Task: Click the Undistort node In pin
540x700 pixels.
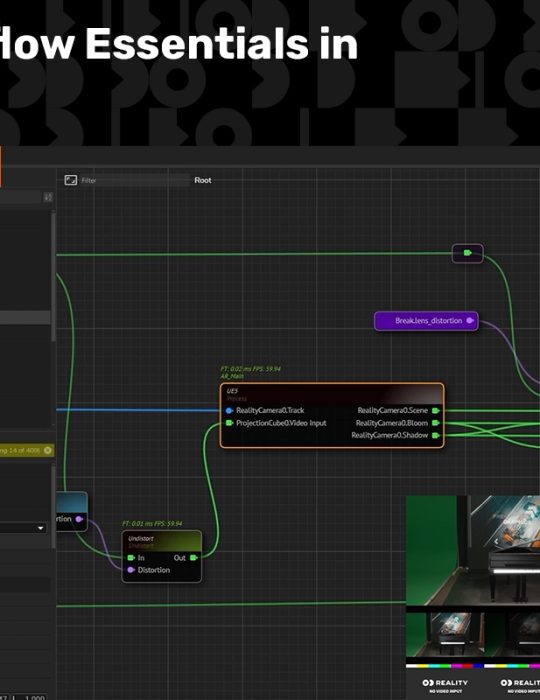Action: [x=131, y=558]
